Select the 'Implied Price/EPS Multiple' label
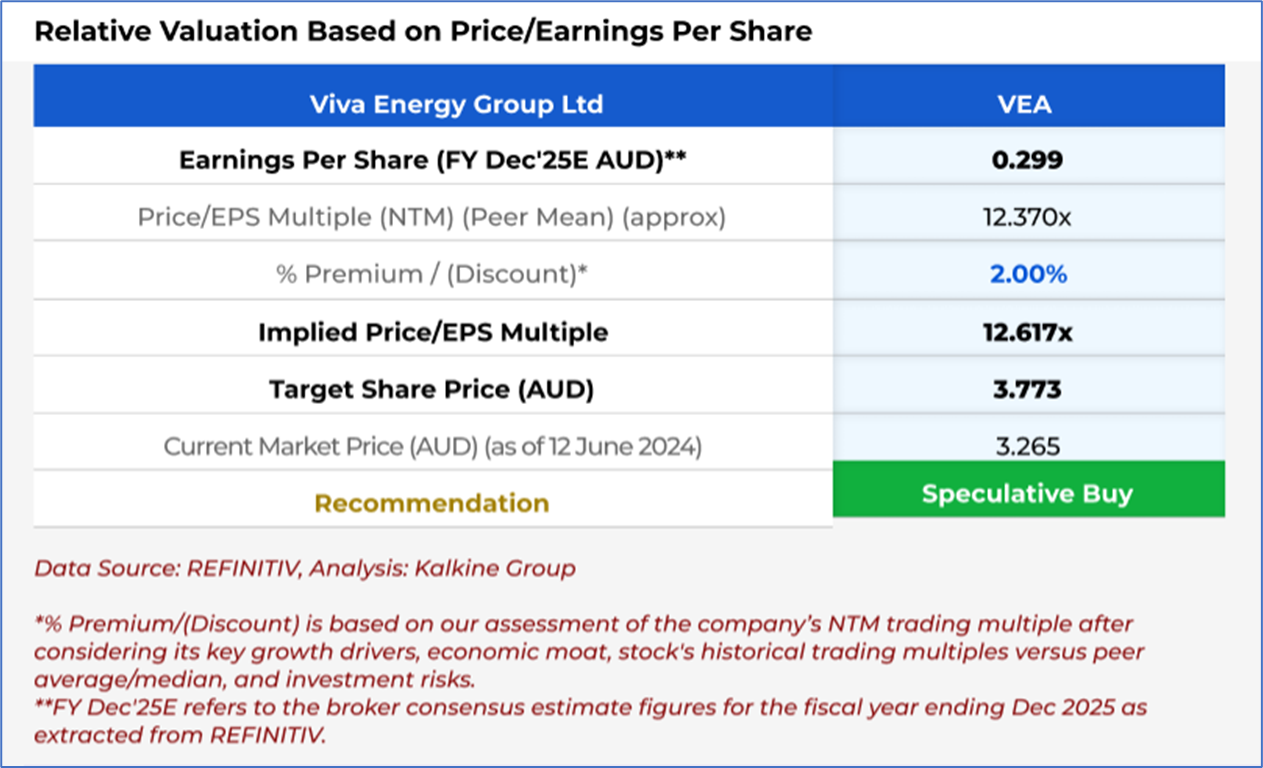The height and width of the screenshot is (768, 1263). [x=432, y=332]
